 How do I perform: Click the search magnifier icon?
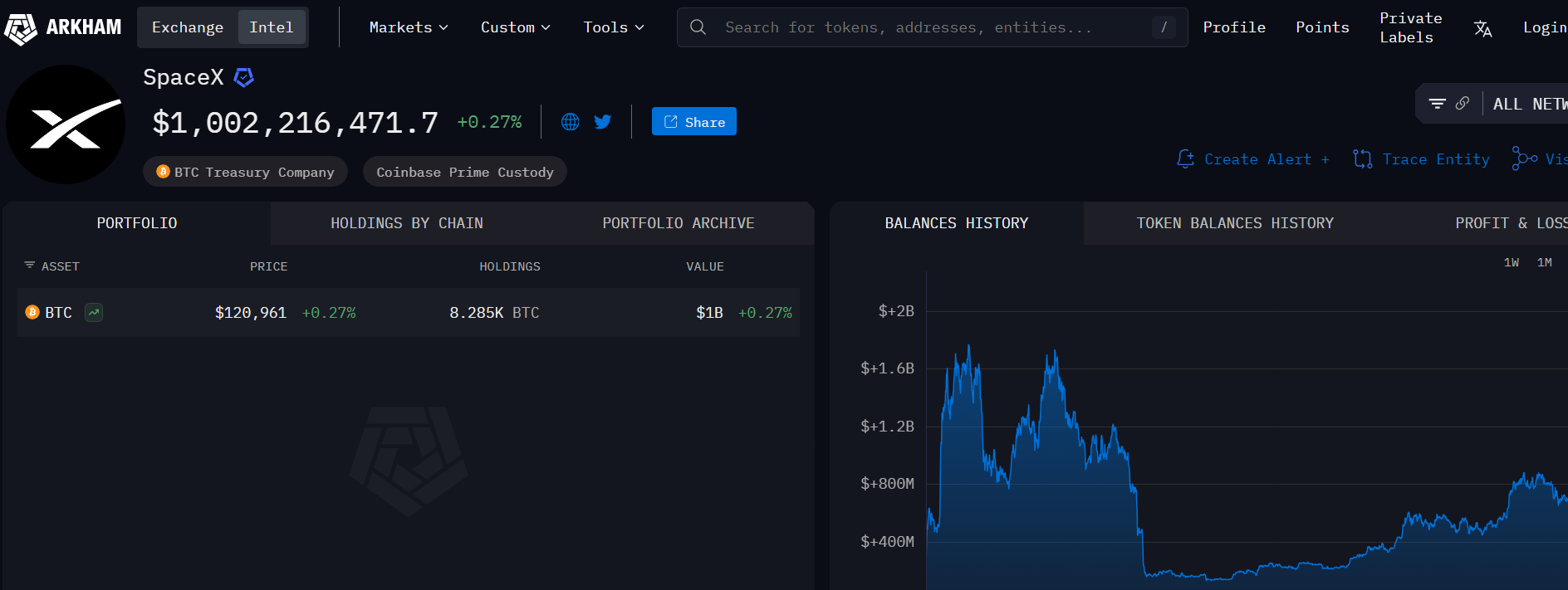[698, 27]
